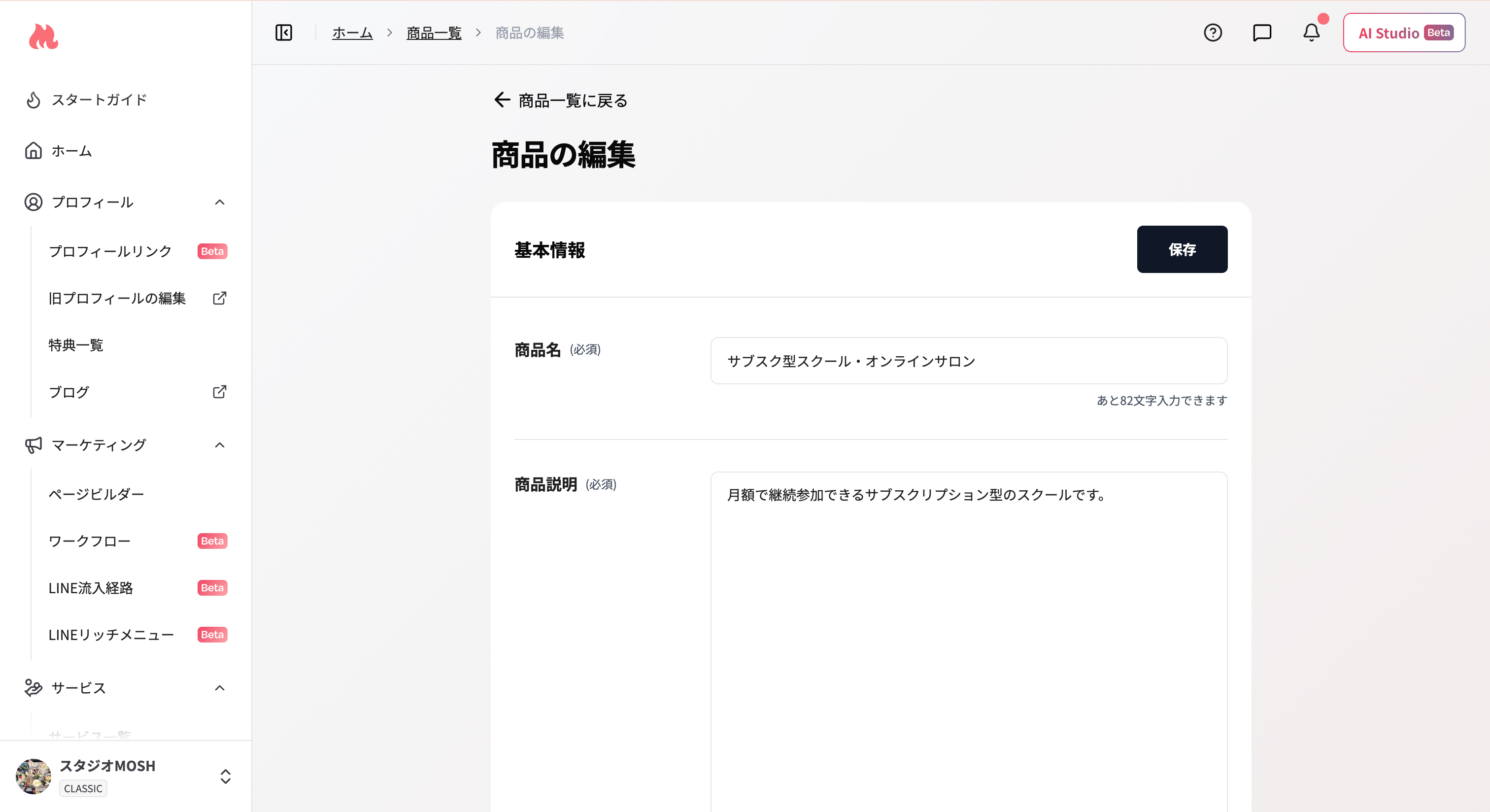Click the マーケティング megaphone icon
1490x812 pixels.
pos(34,445)
